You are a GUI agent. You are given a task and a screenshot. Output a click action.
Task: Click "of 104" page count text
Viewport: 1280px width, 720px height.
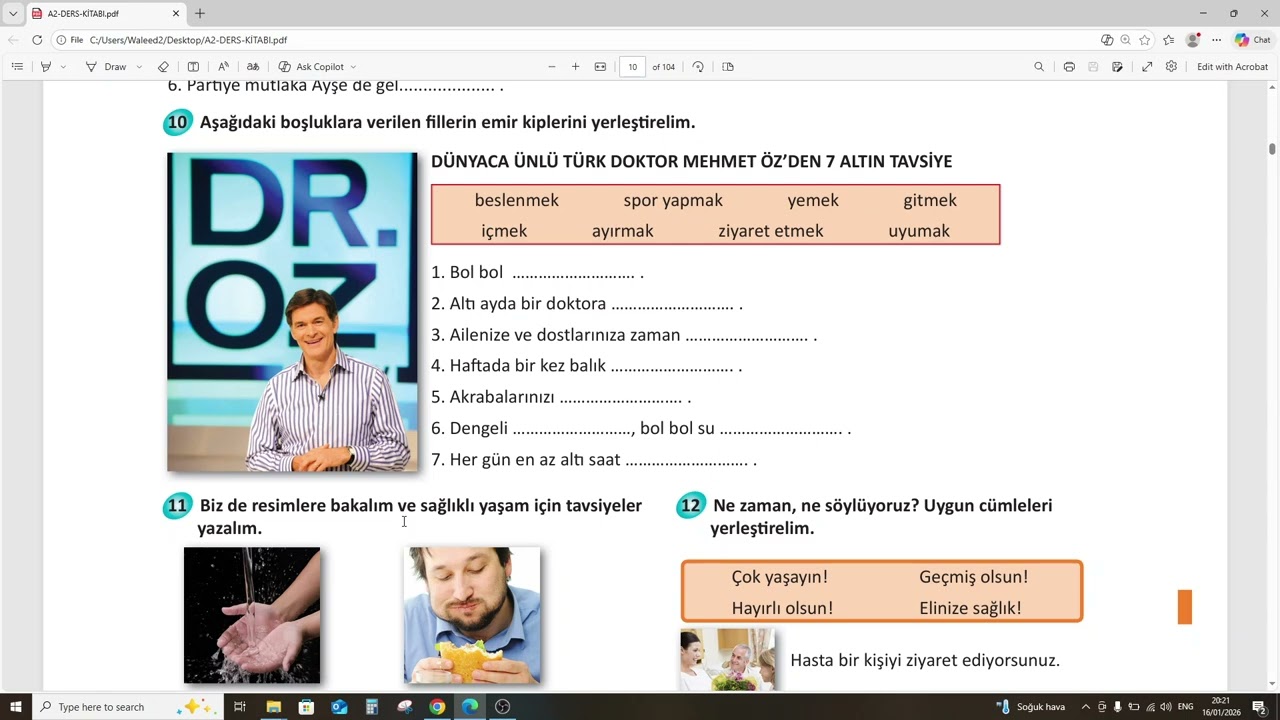664,67
